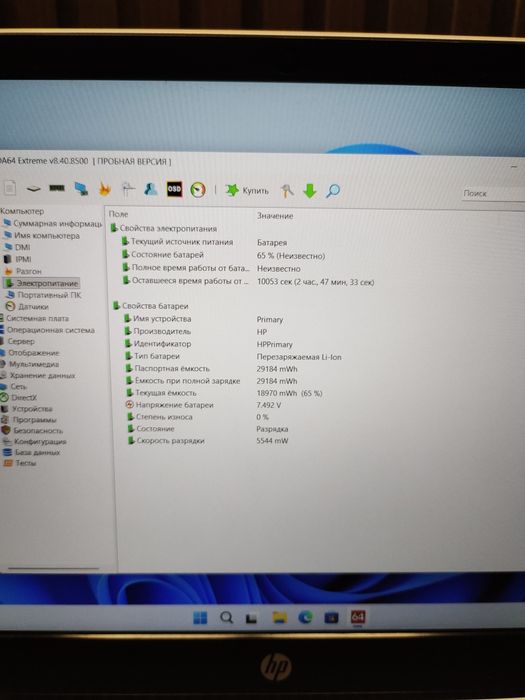The image size is (525, 700).
Task: Select the Текущая ёмкость row
Action: pyautogui.click(x=161, y=393)
